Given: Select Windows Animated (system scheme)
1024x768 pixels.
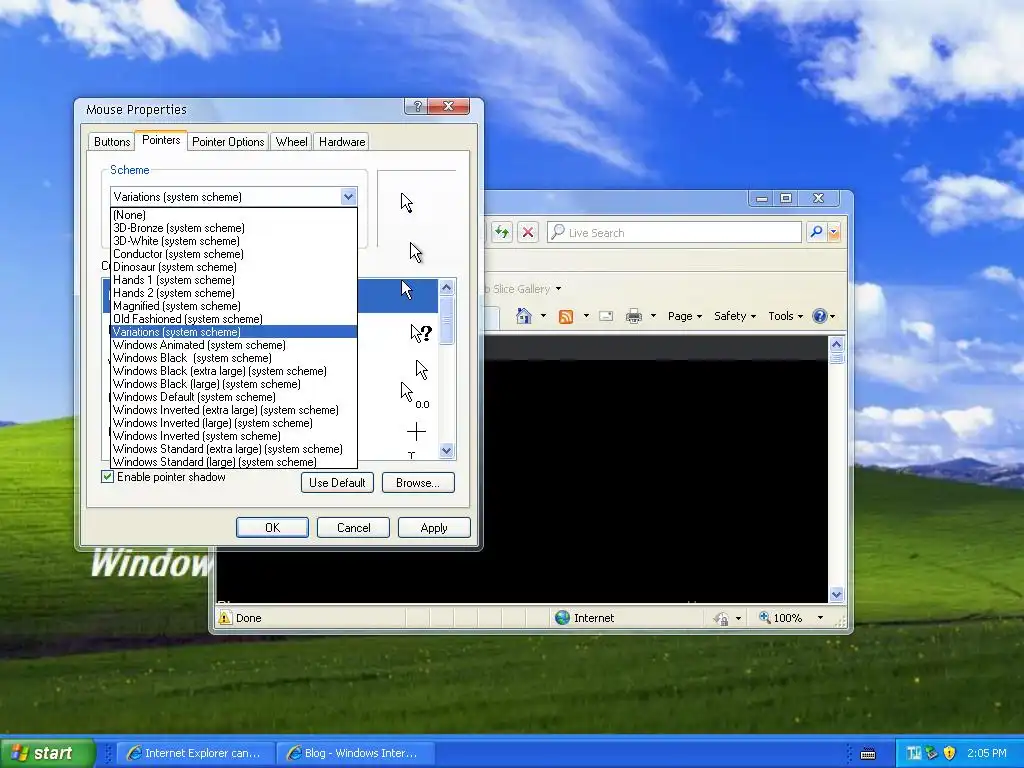Looking at the screenshot, I should coord(234,345).
